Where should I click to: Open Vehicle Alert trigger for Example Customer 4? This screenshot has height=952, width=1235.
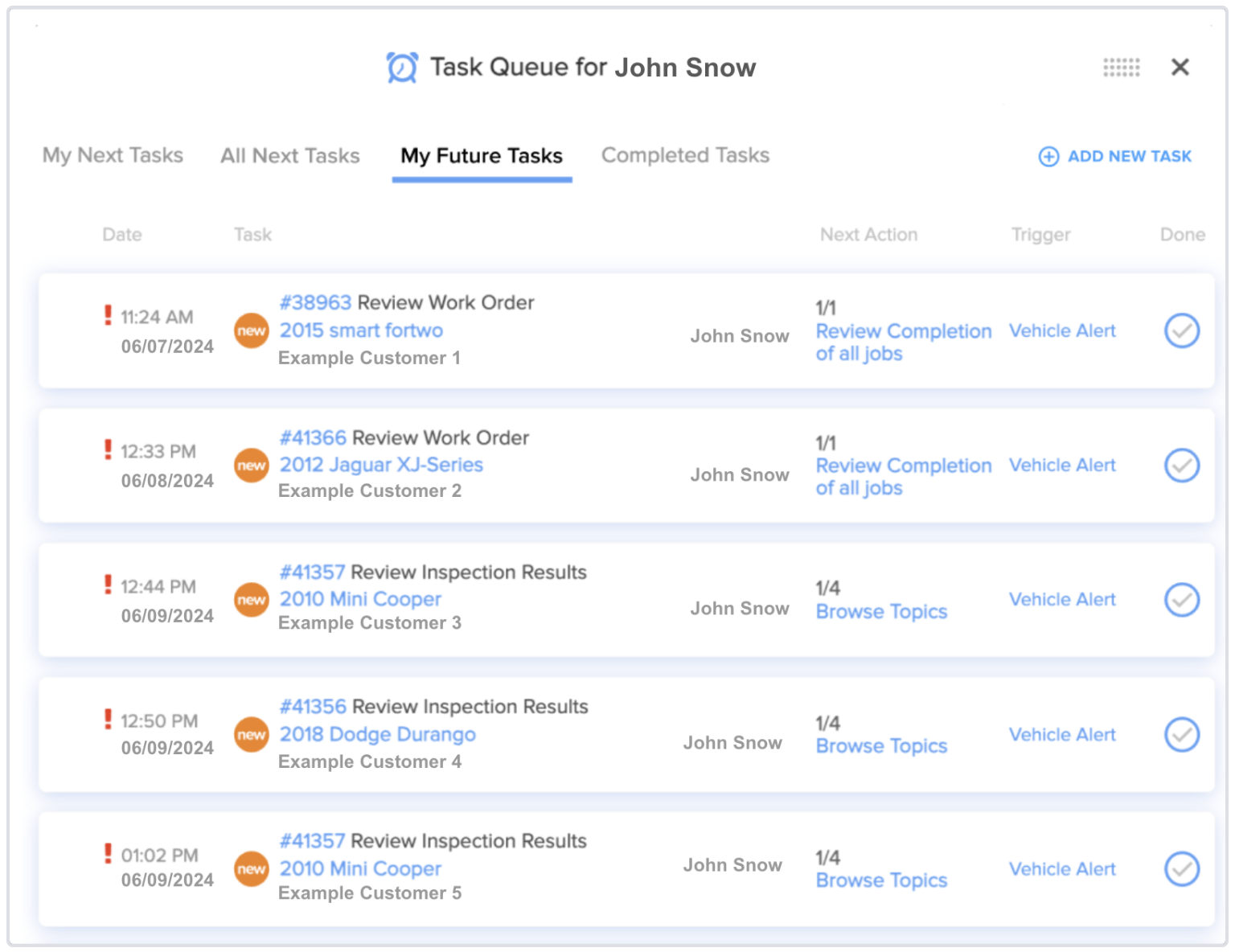[1062, 734]
